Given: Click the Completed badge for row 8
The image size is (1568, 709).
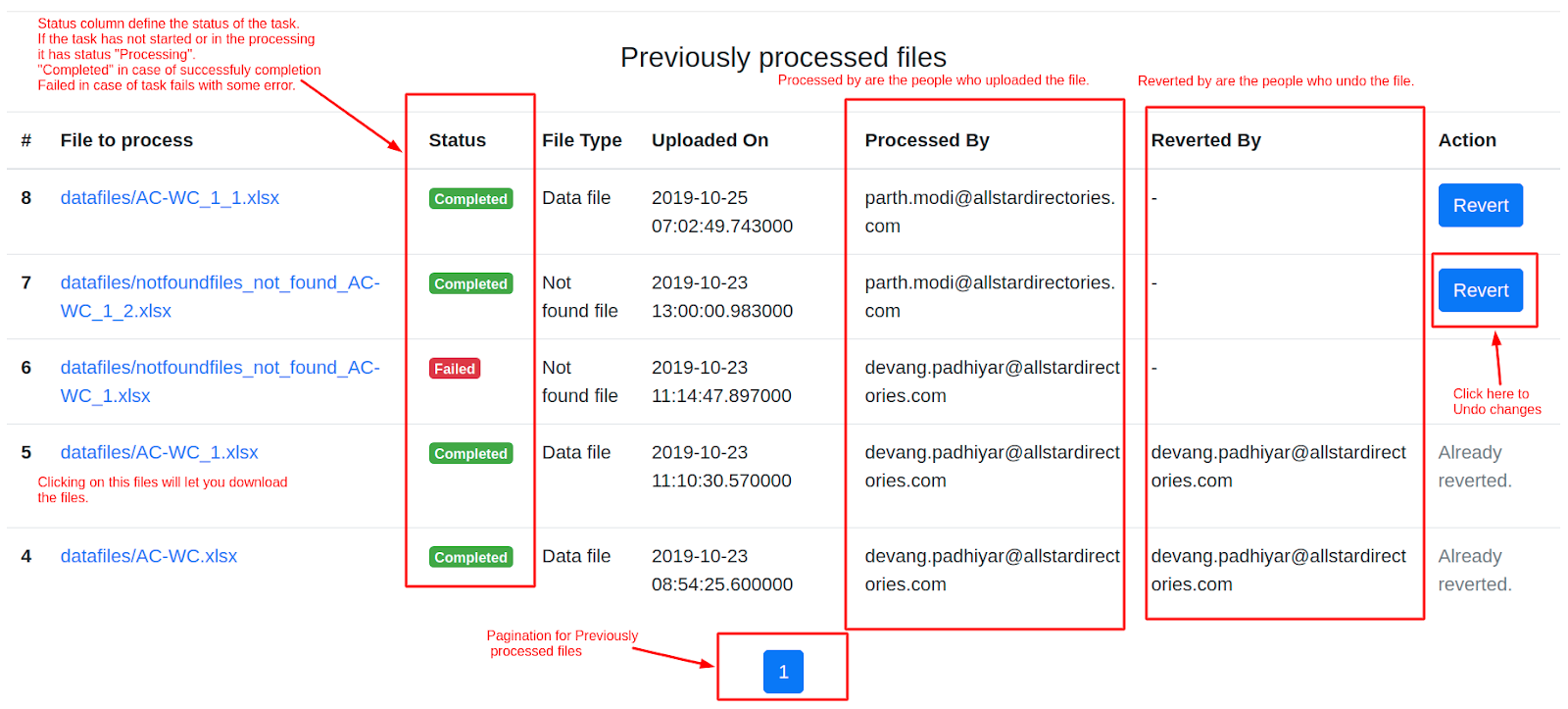Looking at the screenshot, I should pos(470,199).
